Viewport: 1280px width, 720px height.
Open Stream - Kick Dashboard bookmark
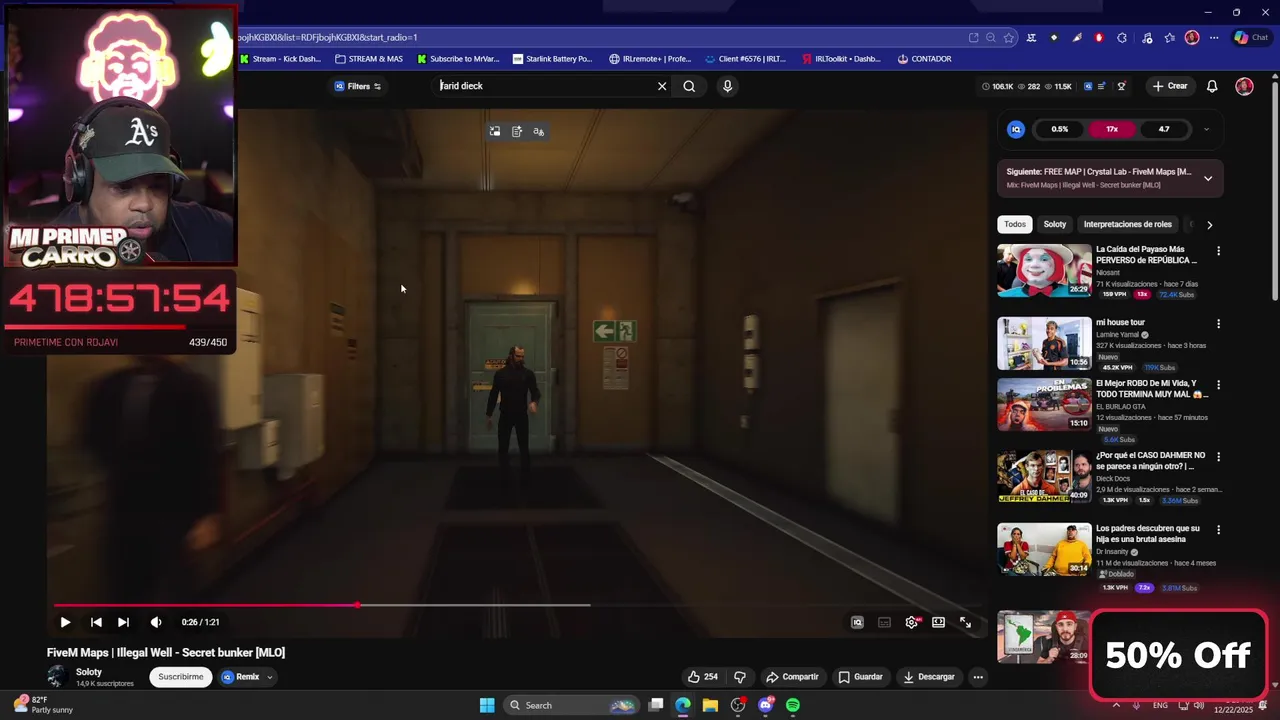pos(280,59)
